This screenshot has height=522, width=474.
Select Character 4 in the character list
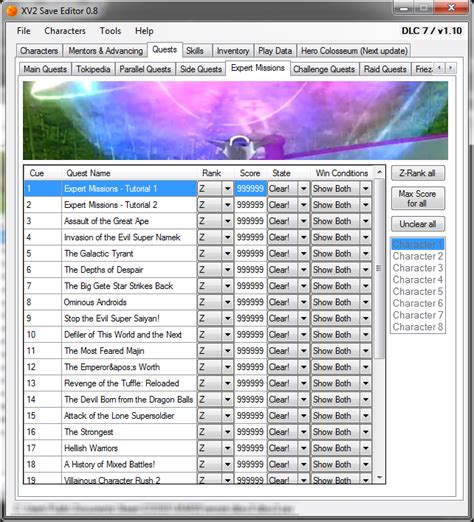417,280
